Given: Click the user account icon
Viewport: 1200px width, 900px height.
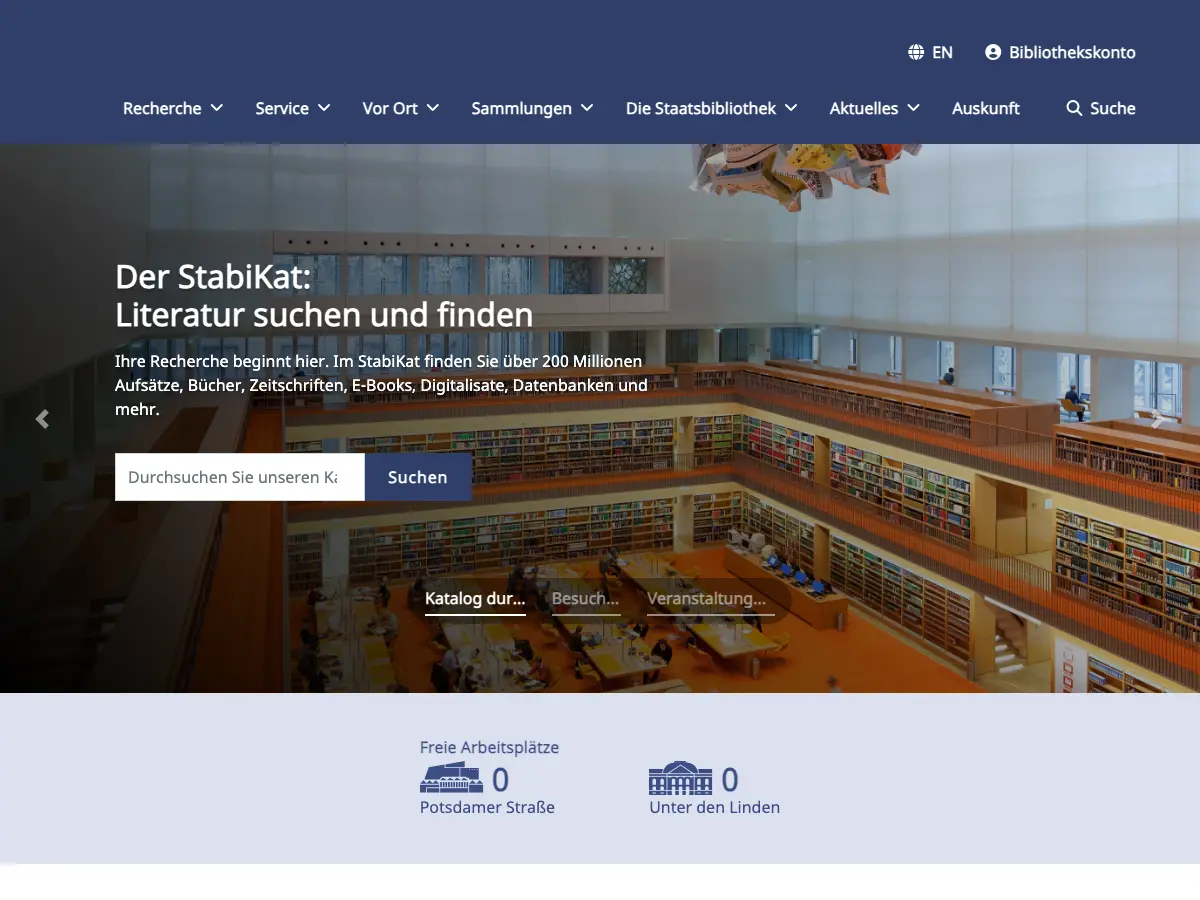Looking at the screenshot, I should pos(993,52).
